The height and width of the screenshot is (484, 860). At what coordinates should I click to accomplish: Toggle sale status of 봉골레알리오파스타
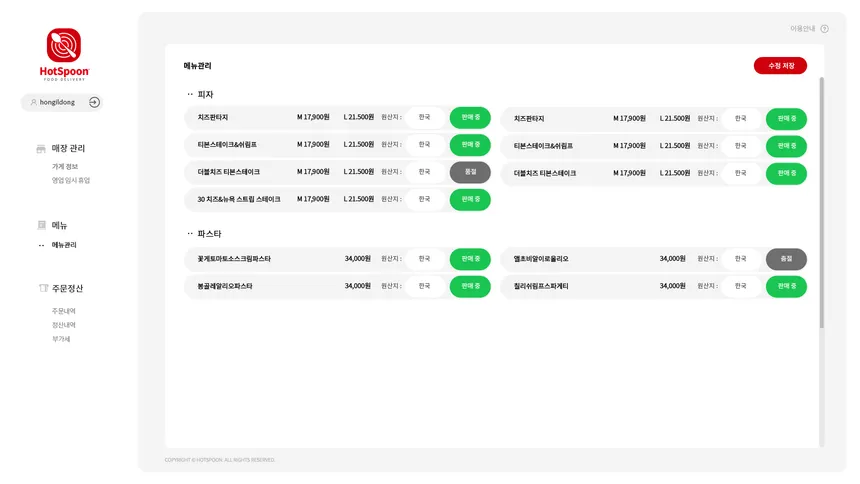[x=470, y=286]
